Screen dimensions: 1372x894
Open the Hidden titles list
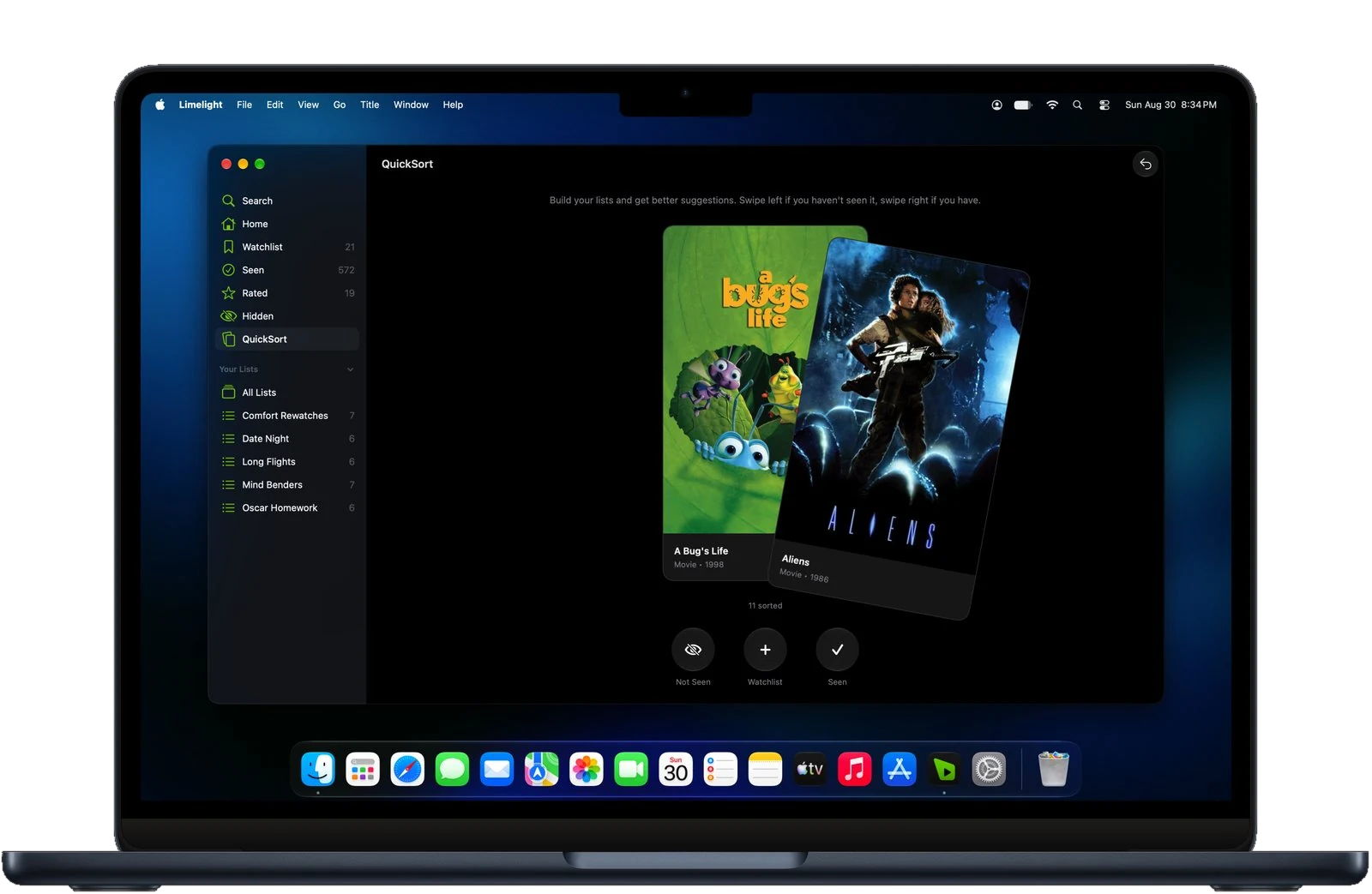point(287,316)
